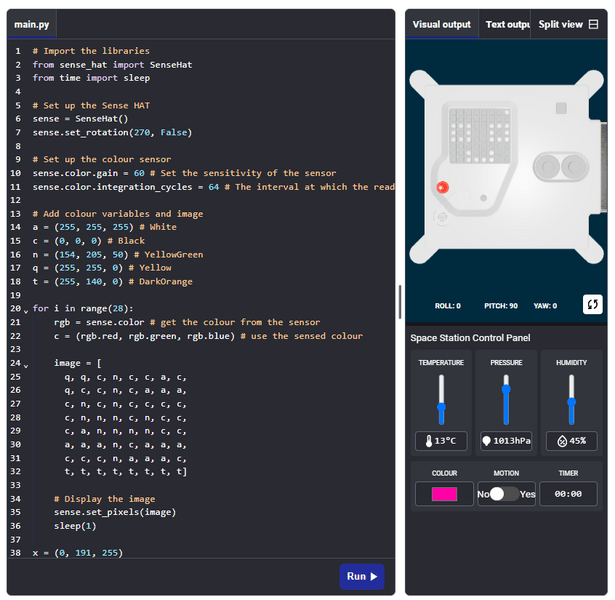Screen dimensions: 615x600
Task: Click the reset orientation icon button
Action: click(x=592, y=304)
